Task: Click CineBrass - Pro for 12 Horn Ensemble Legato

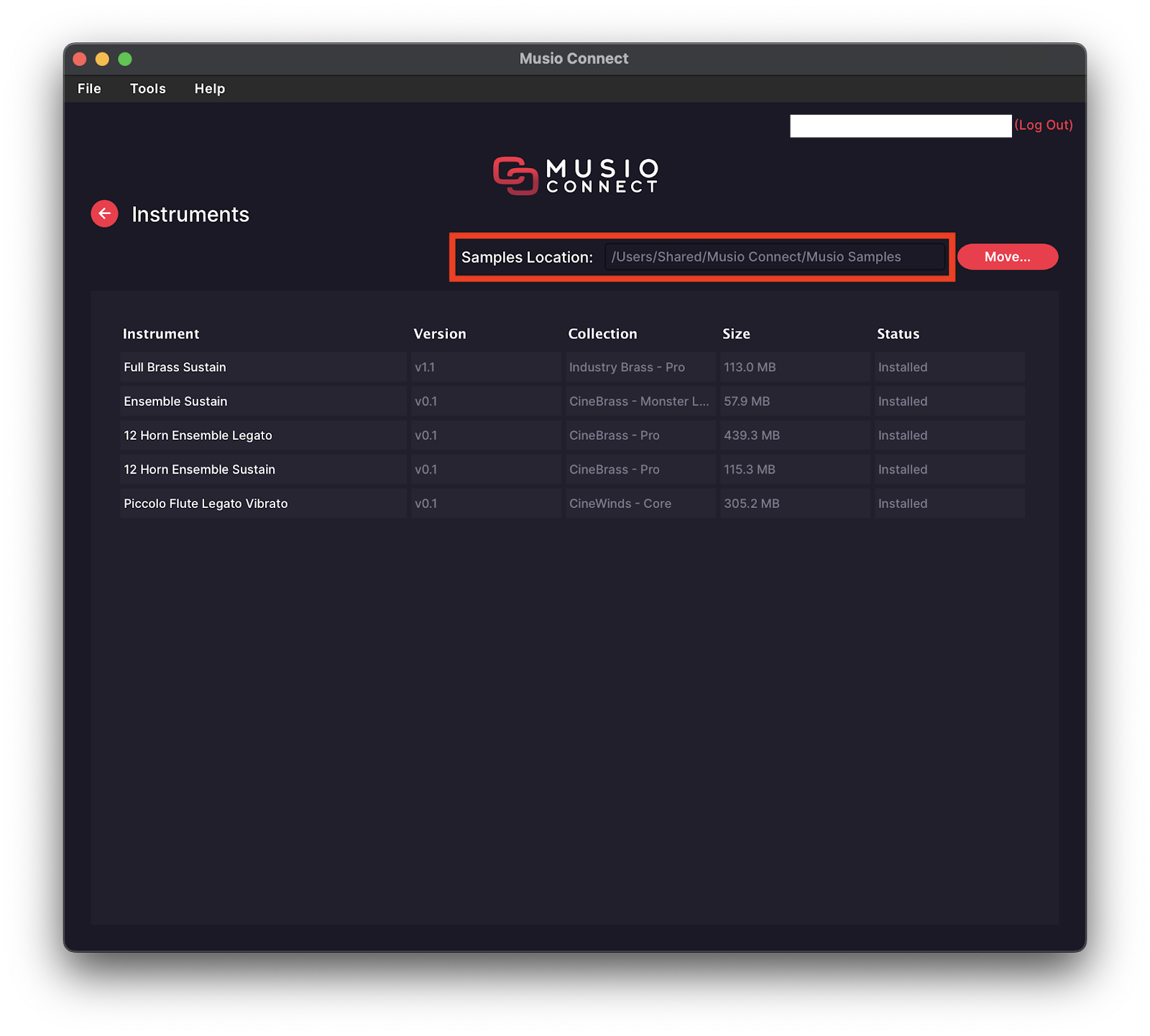Action: pos(640,435)
